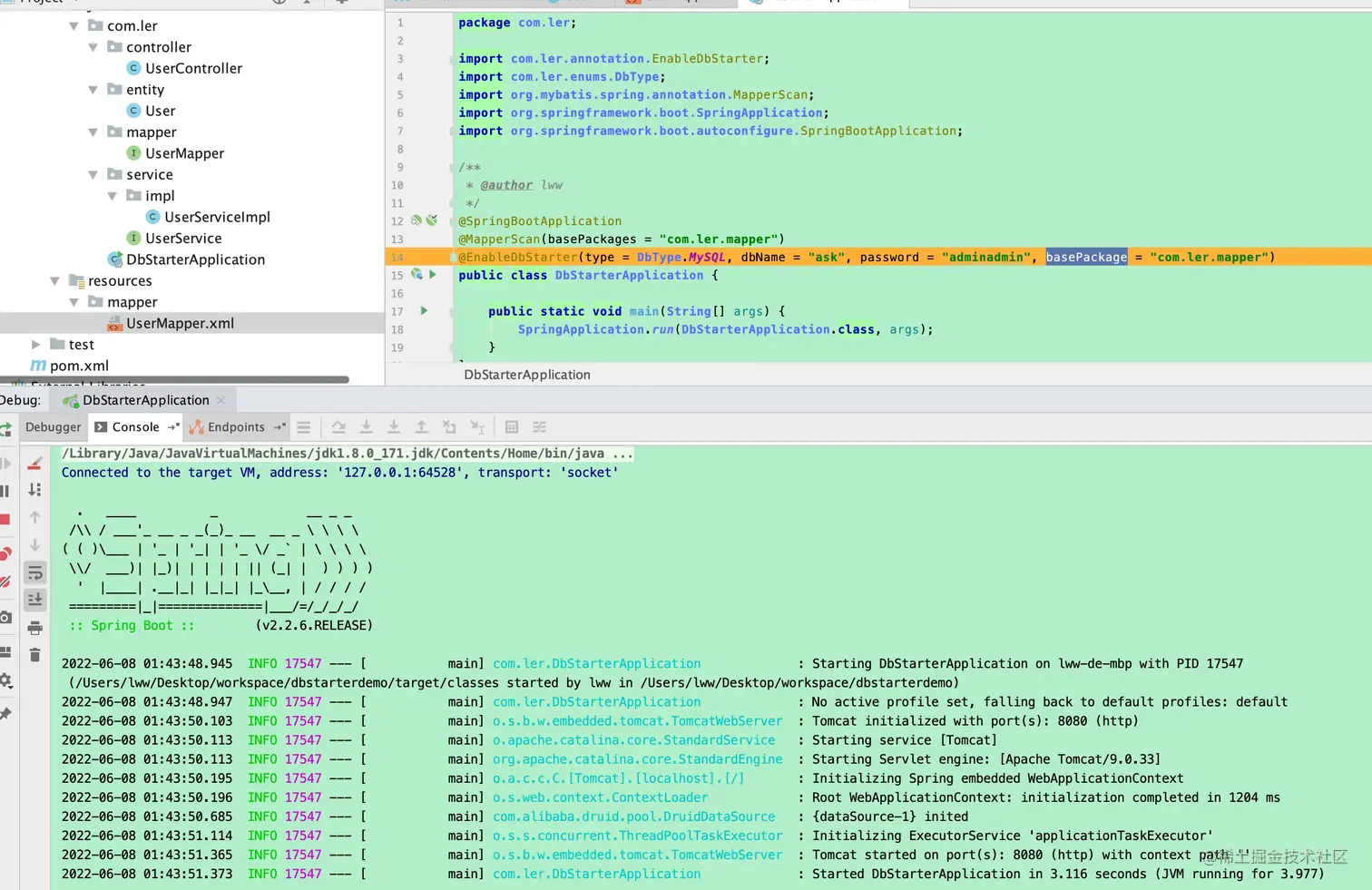
Task: Open UserServiceImpl class
Action: 217,217
